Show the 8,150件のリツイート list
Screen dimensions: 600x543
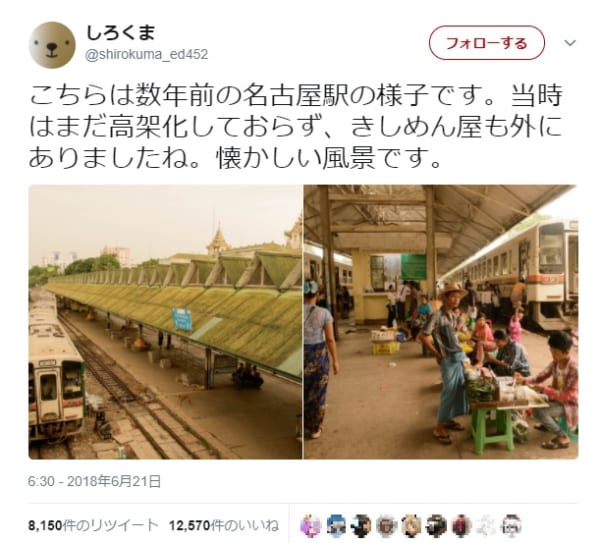coord(93,525)
